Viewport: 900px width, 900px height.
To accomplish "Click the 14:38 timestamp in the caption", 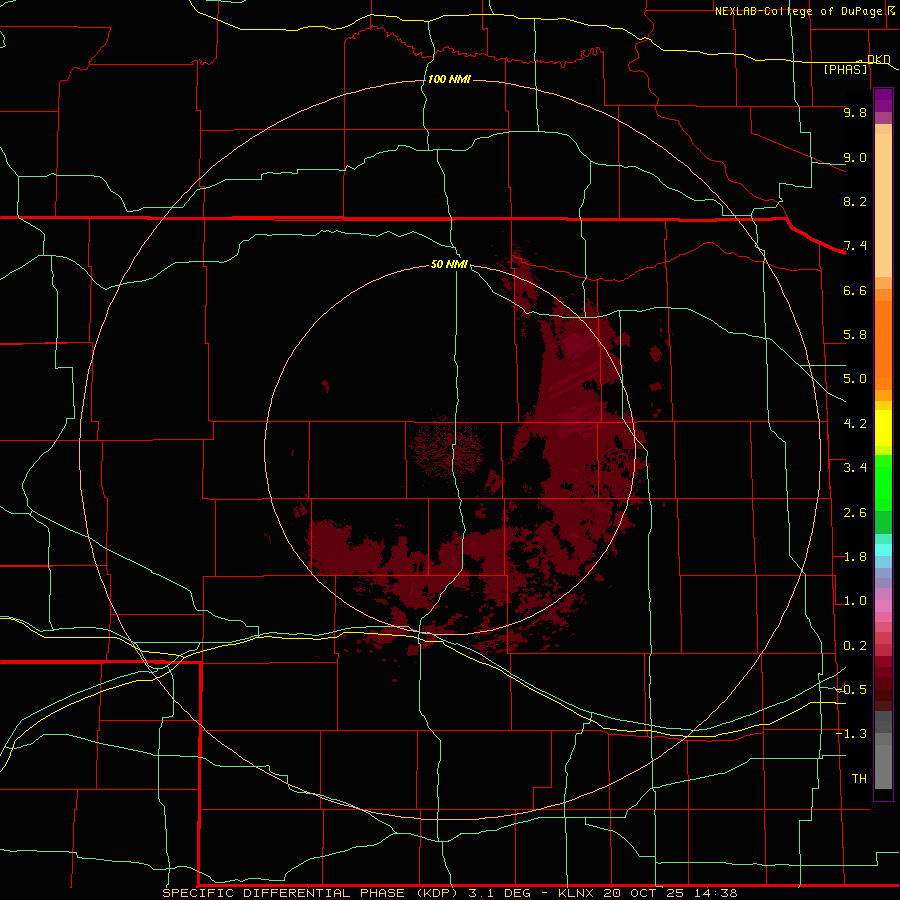I will 716,893.
